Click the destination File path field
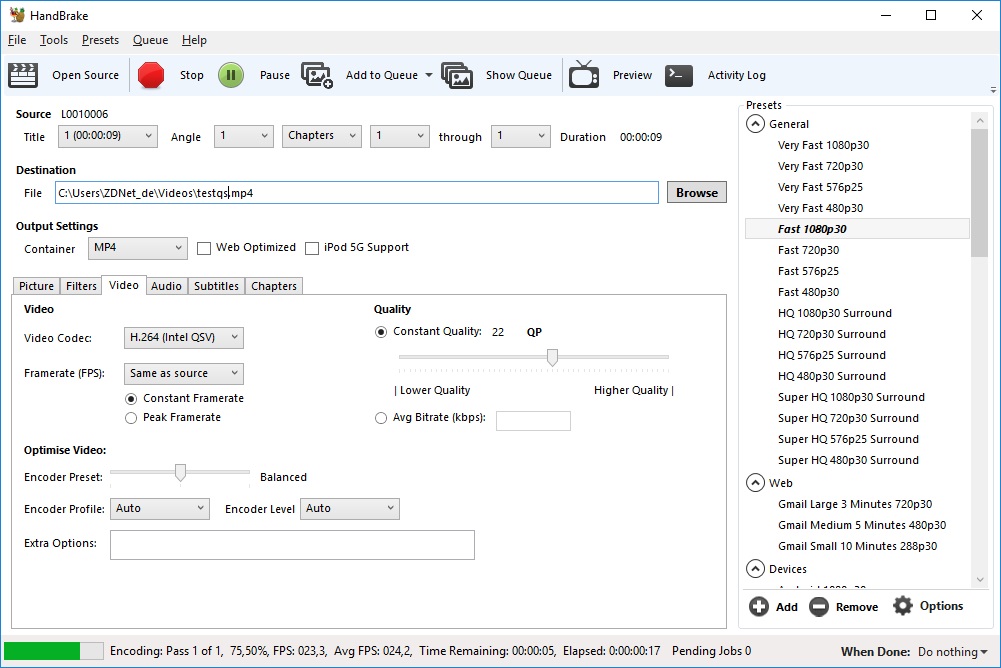The height and width of the screenshot is (668, 1001). pyautogui.click(x=356, y=193)
